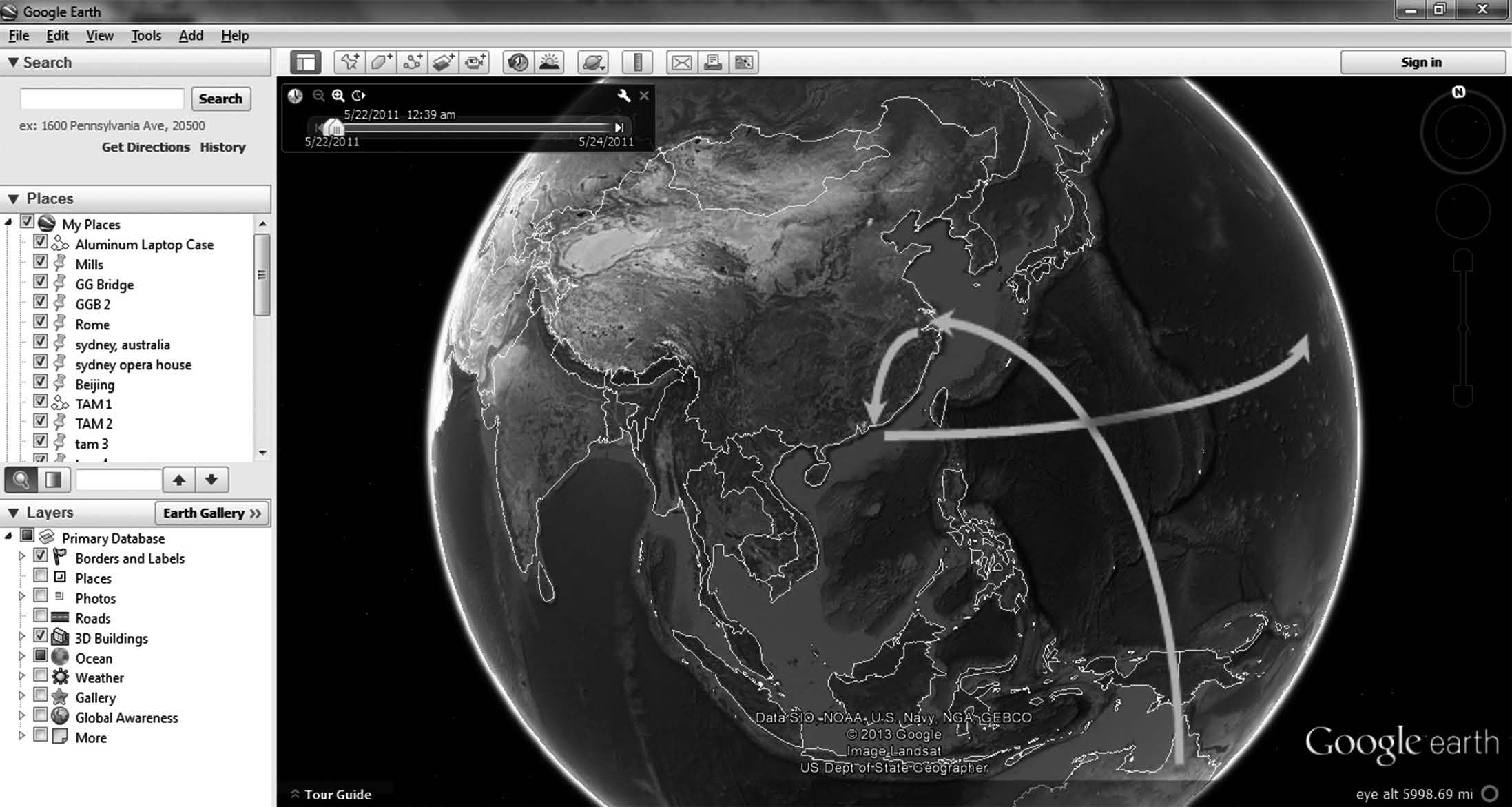Click the Ruler measurement tool icon

point(639,62)
